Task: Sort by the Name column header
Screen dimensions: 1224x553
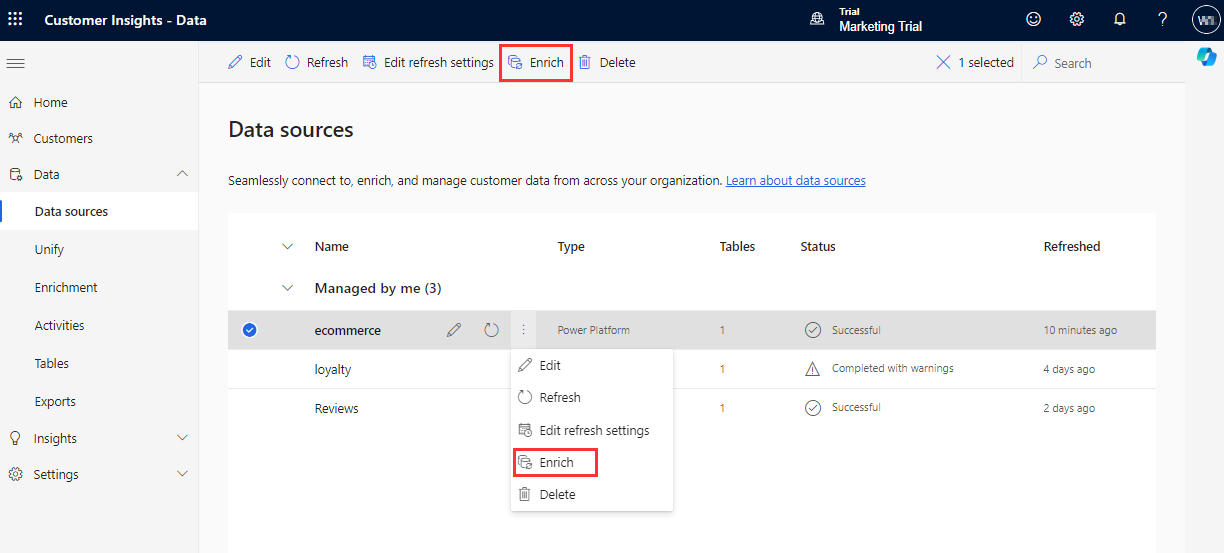Action: tap(332, 246)
